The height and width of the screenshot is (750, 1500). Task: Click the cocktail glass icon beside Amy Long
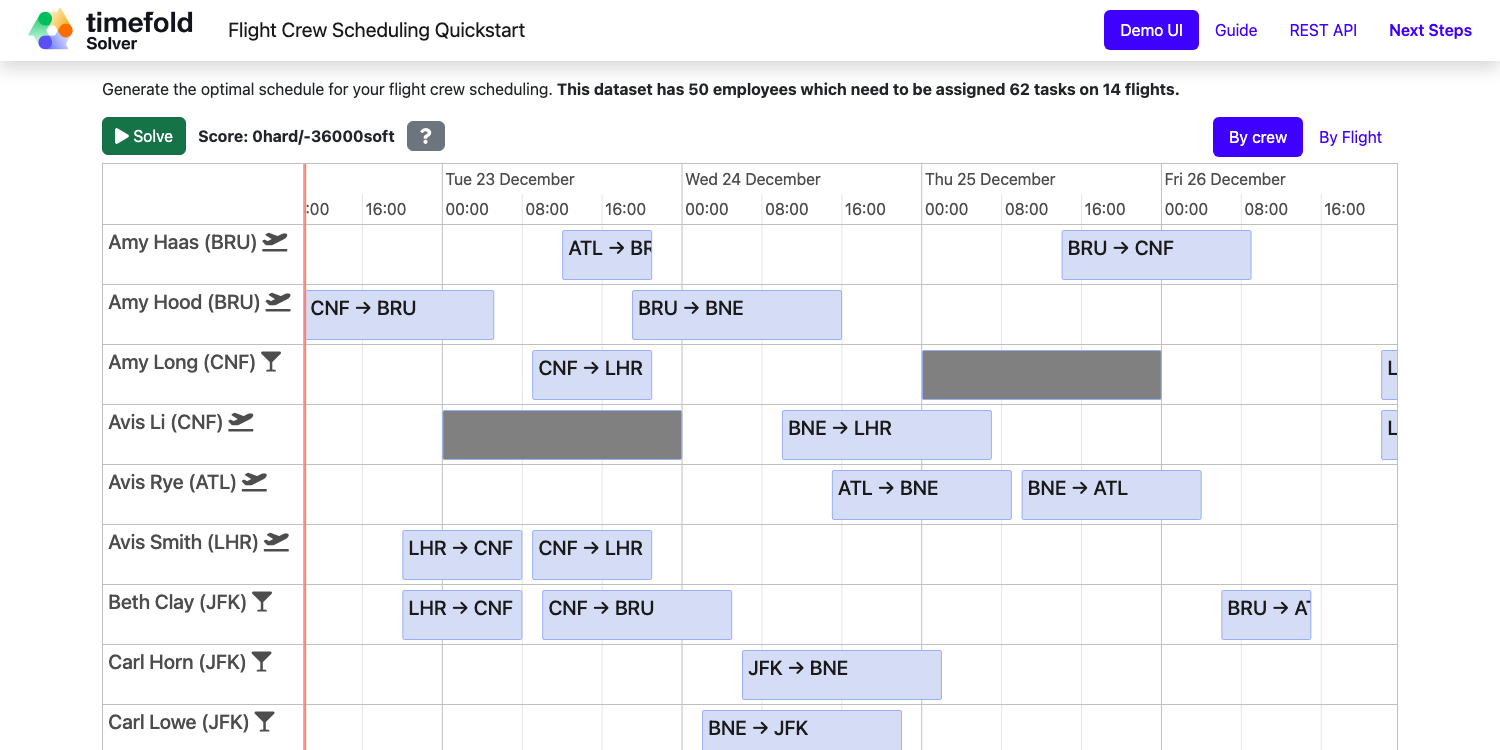click(x=271, y=362)
